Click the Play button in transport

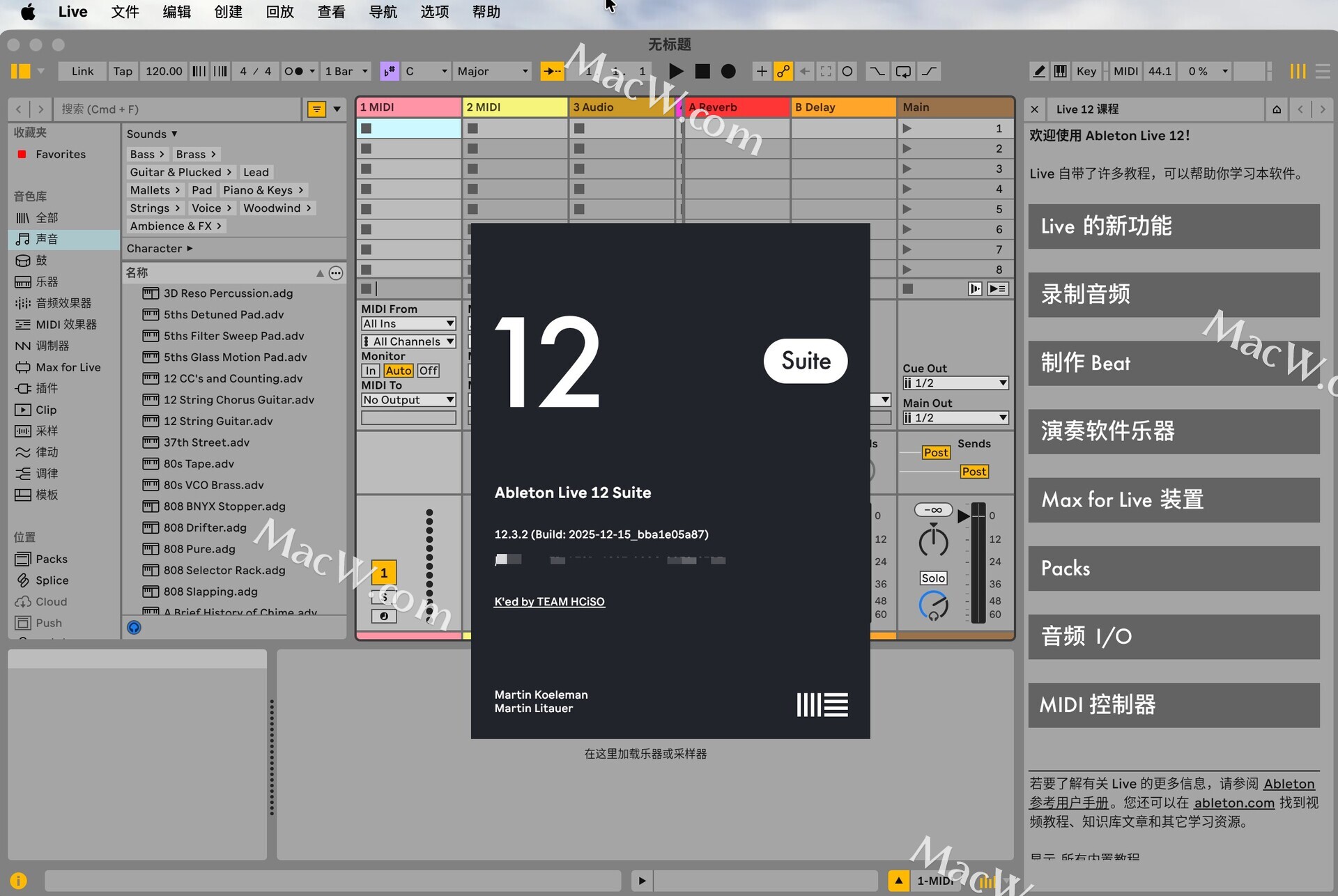point(675,71)
